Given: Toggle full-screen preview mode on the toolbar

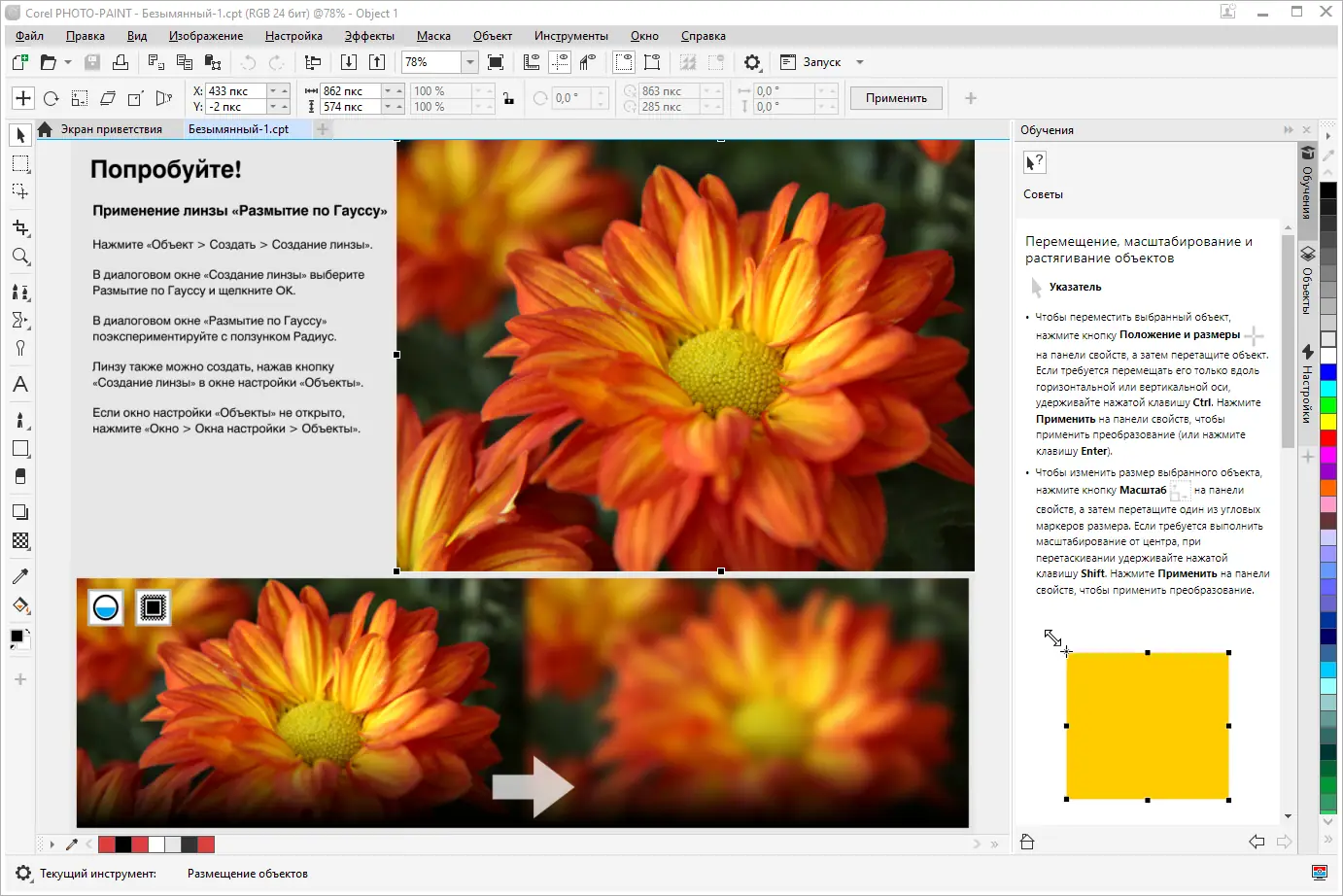Looking at the screenshot, I should 495,61.
